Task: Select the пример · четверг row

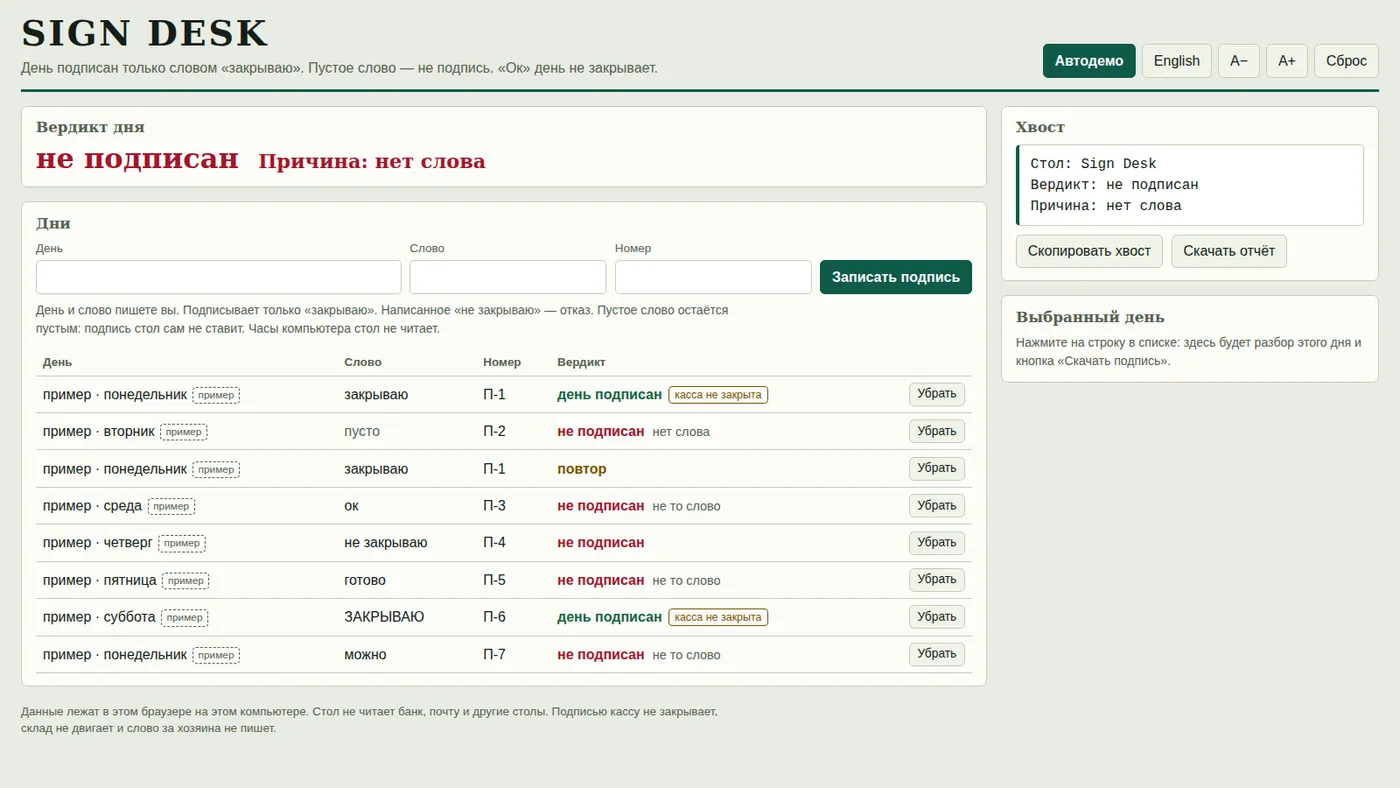Action: point(504,543)
